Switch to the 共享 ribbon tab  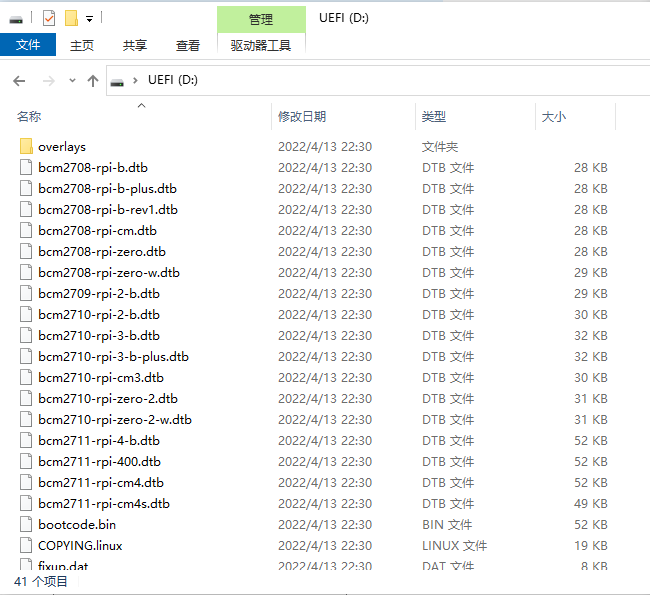click(135, 45)
